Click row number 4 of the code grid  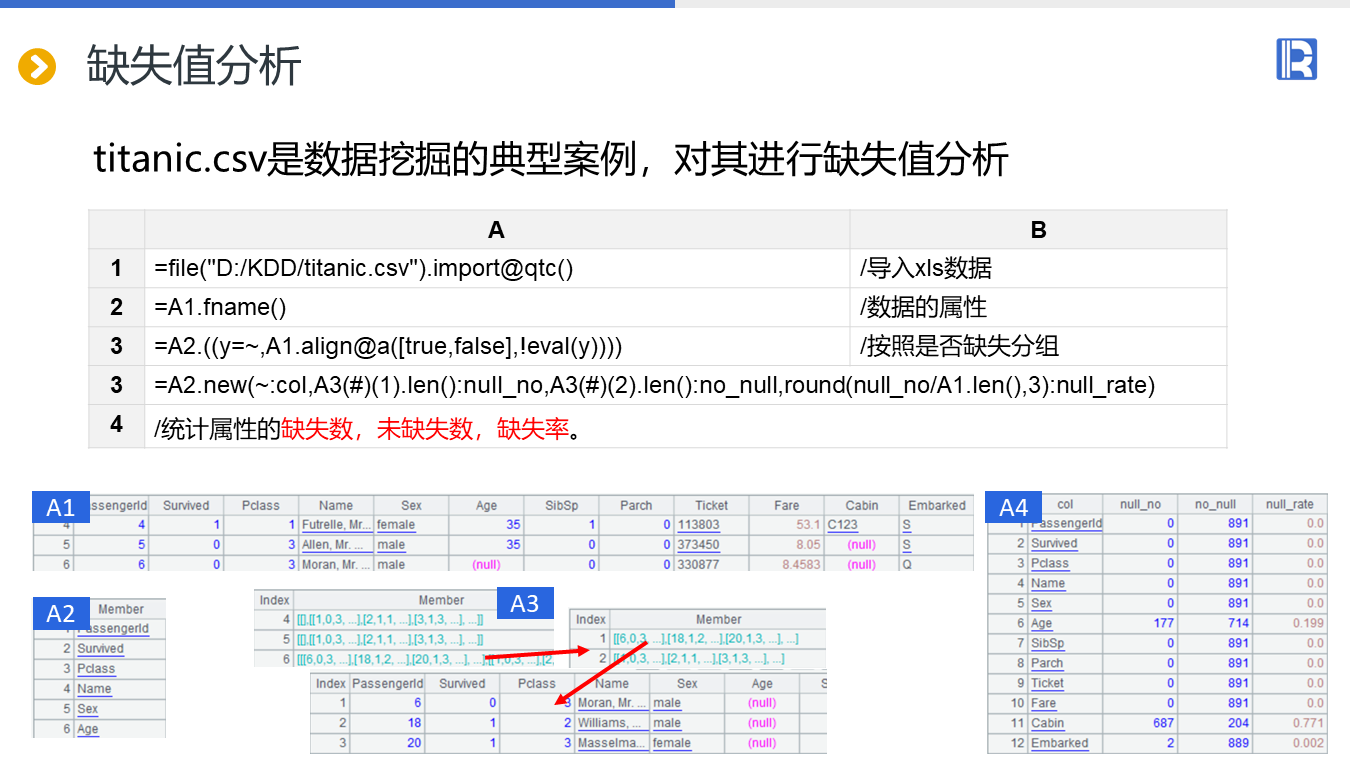(x=117, y=424)
